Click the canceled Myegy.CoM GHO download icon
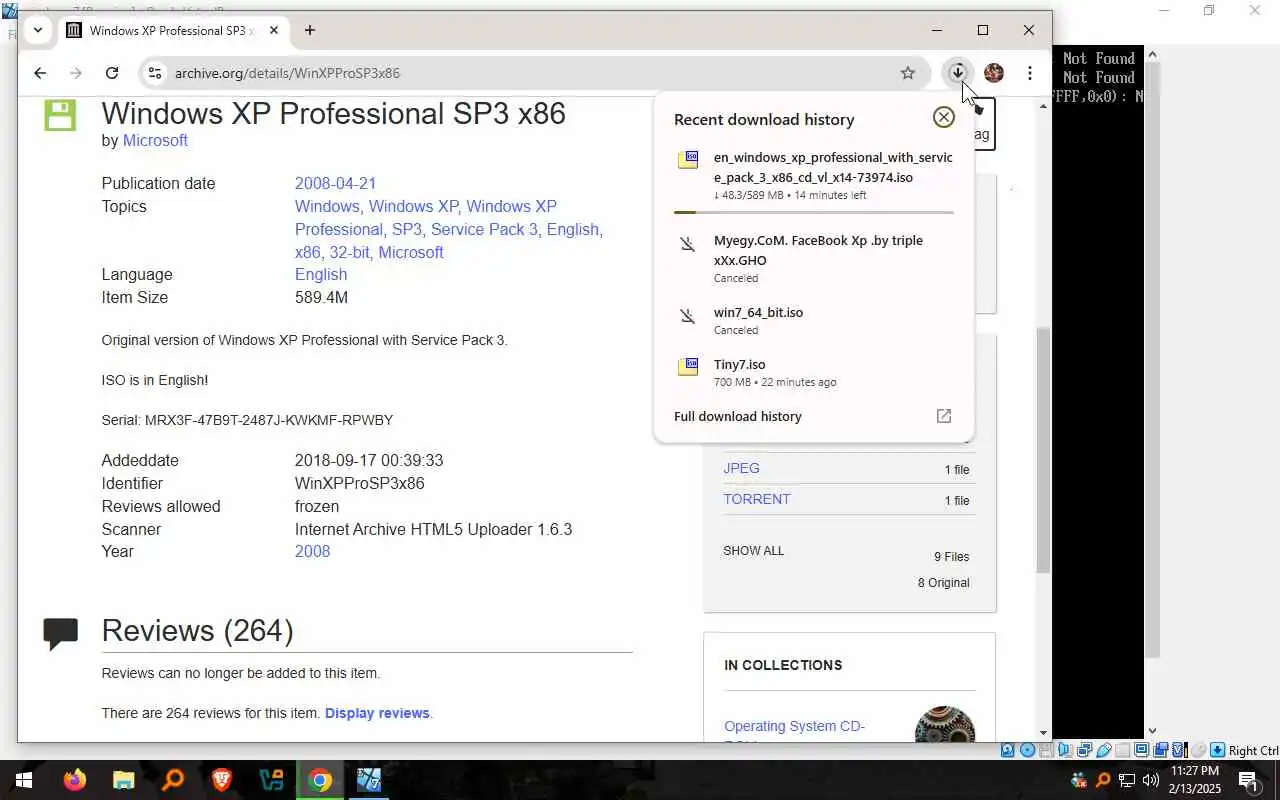Screen dimensions: 1280x800 pyautogui.click(x=688, y=244)
